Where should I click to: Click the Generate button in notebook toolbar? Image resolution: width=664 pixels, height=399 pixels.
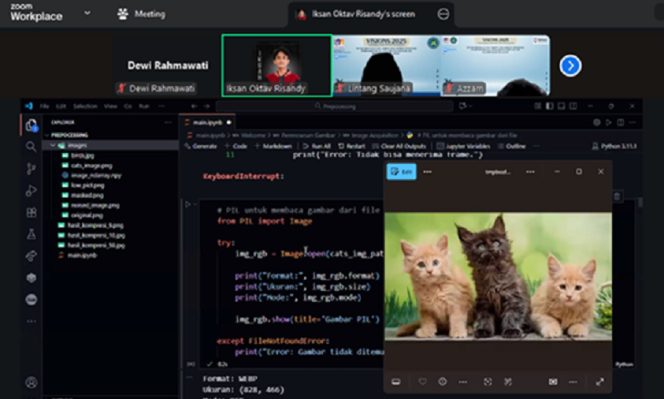point(201,146)
